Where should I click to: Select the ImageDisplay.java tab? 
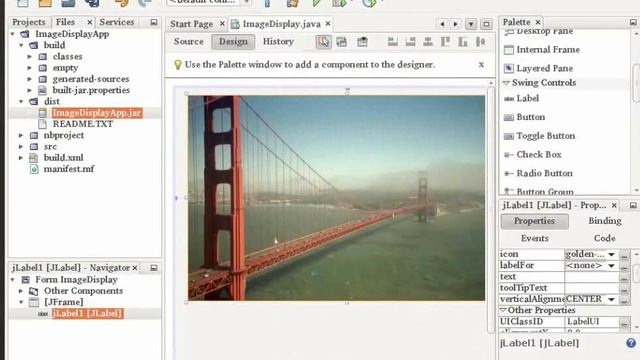pos(282,24)
